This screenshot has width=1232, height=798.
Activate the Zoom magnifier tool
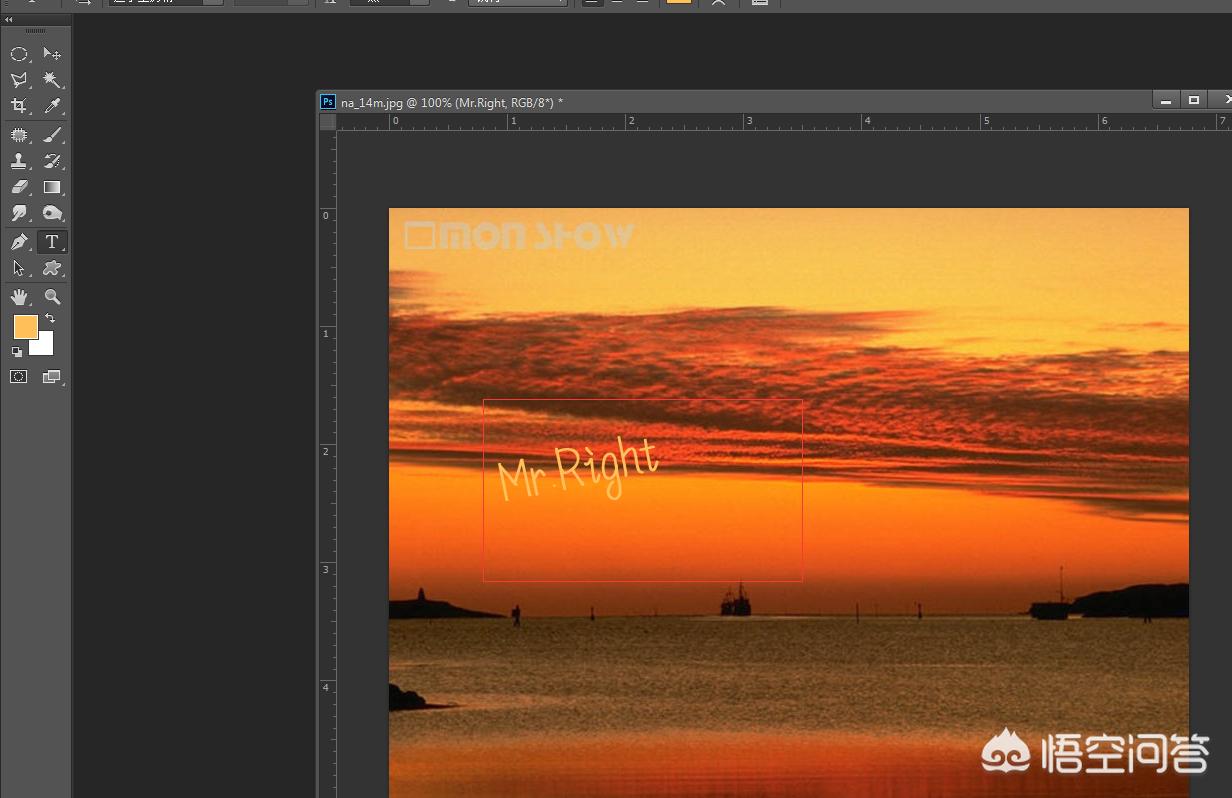[52, 297]
